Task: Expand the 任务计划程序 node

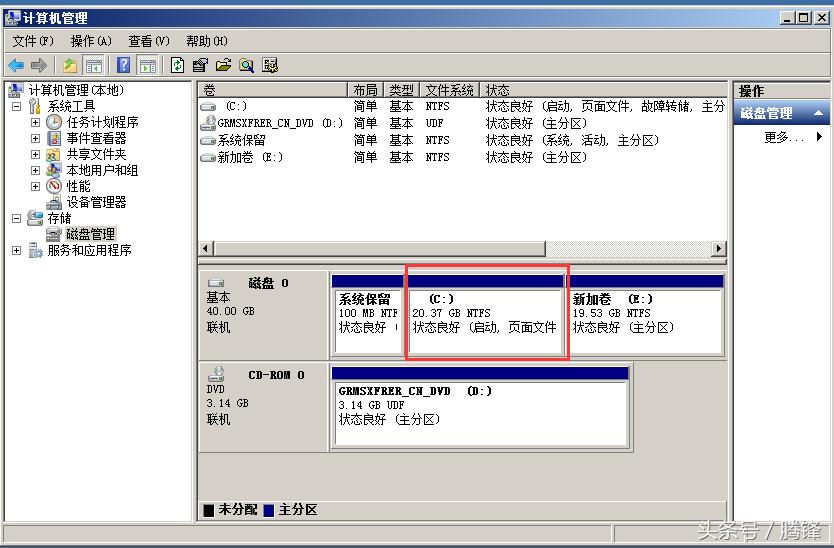Action: click(x=35, y=122)
